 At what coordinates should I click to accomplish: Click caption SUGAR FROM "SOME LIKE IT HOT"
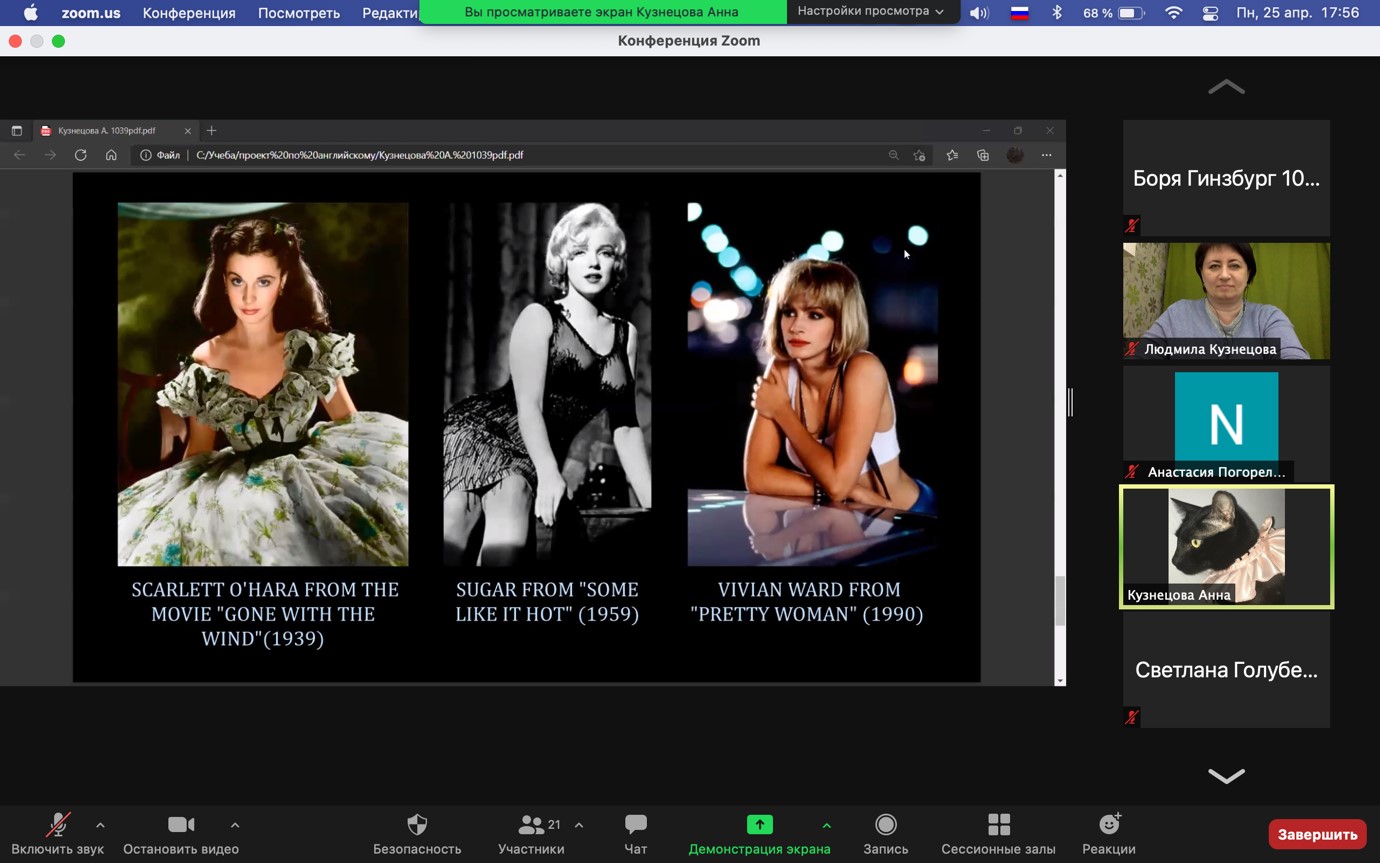pyautogui.click(x=547, y=602)
